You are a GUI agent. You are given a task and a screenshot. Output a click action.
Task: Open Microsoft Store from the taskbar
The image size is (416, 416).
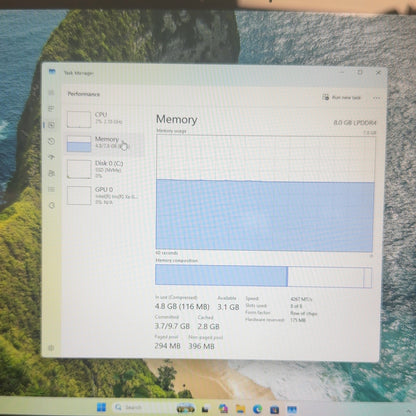click(274, 409)
